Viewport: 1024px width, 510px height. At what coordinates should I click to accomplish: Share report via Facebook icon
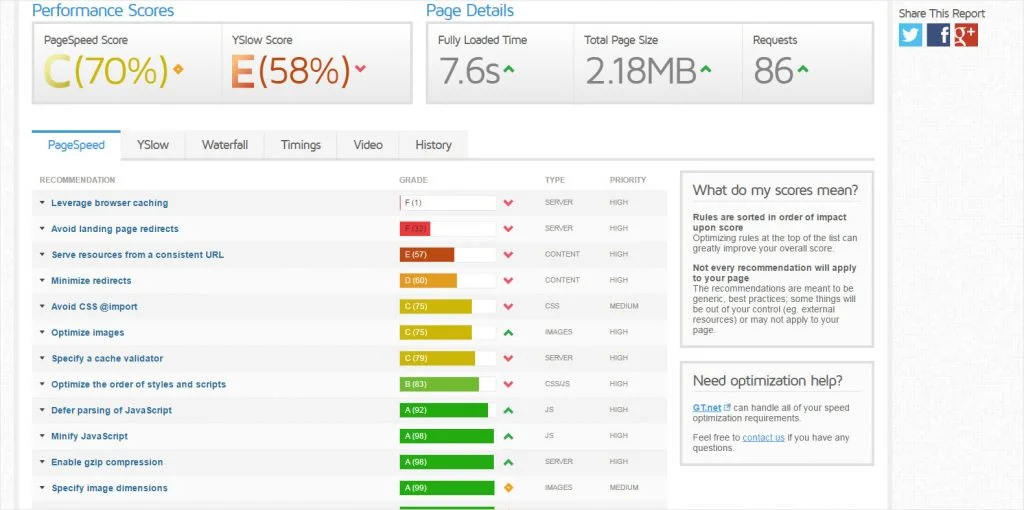point(938,35)
